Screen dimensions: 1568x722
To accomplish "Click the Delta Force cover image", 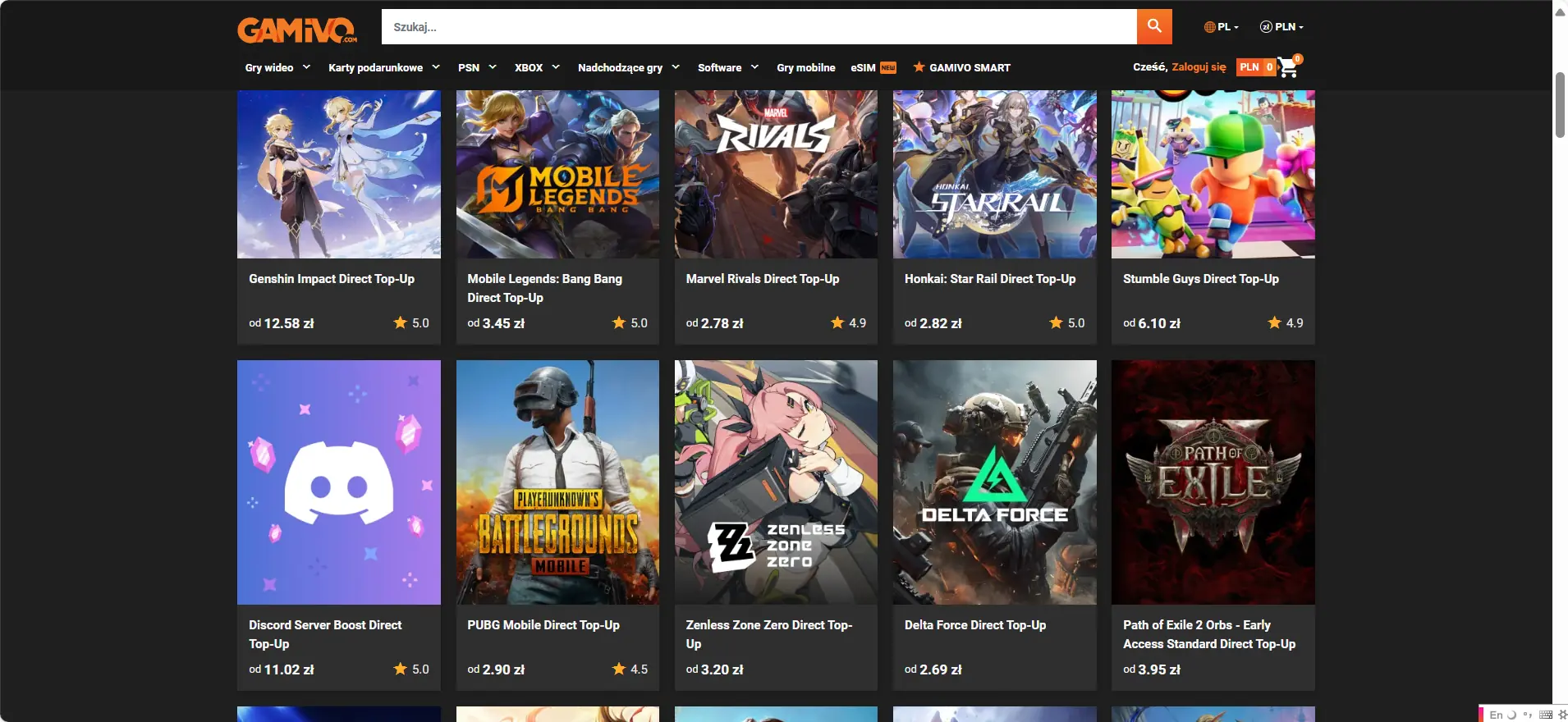I will (x=995, y=482).
